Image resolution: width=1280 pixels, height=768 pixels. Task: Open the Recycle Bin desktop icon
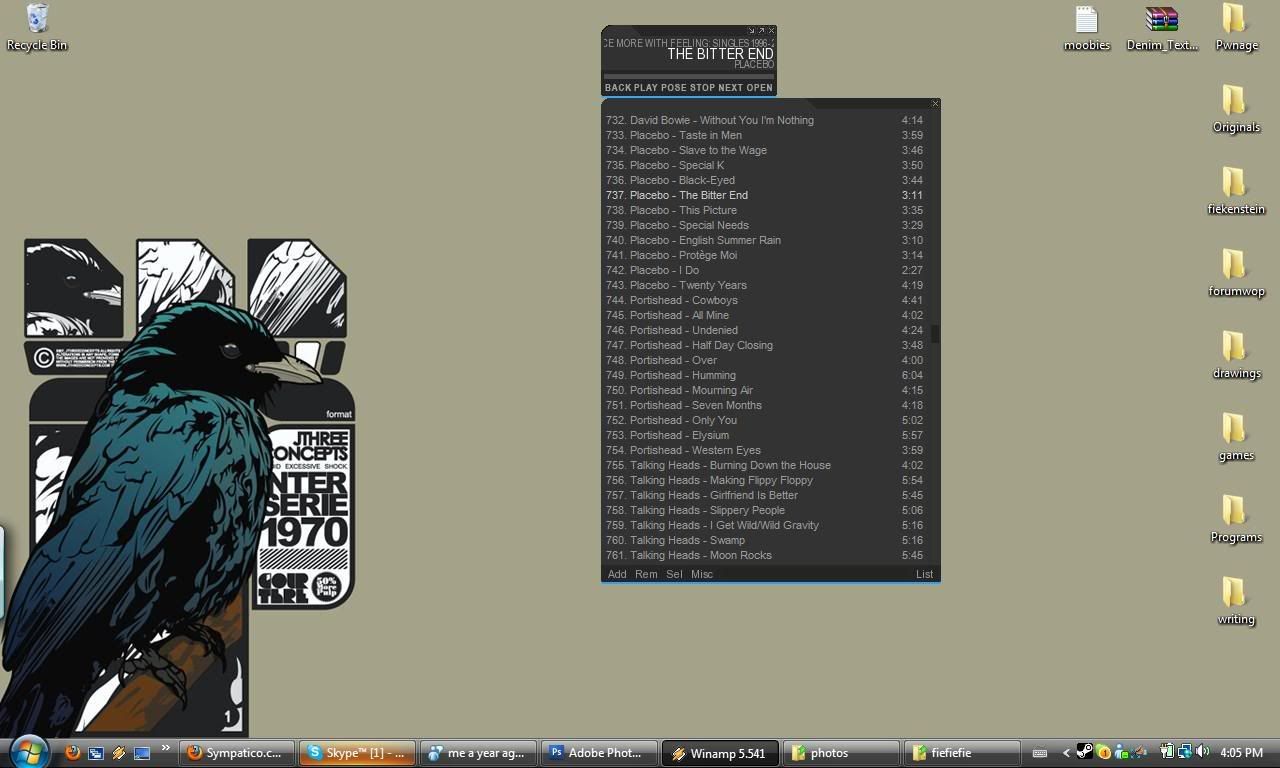[37, 27]
